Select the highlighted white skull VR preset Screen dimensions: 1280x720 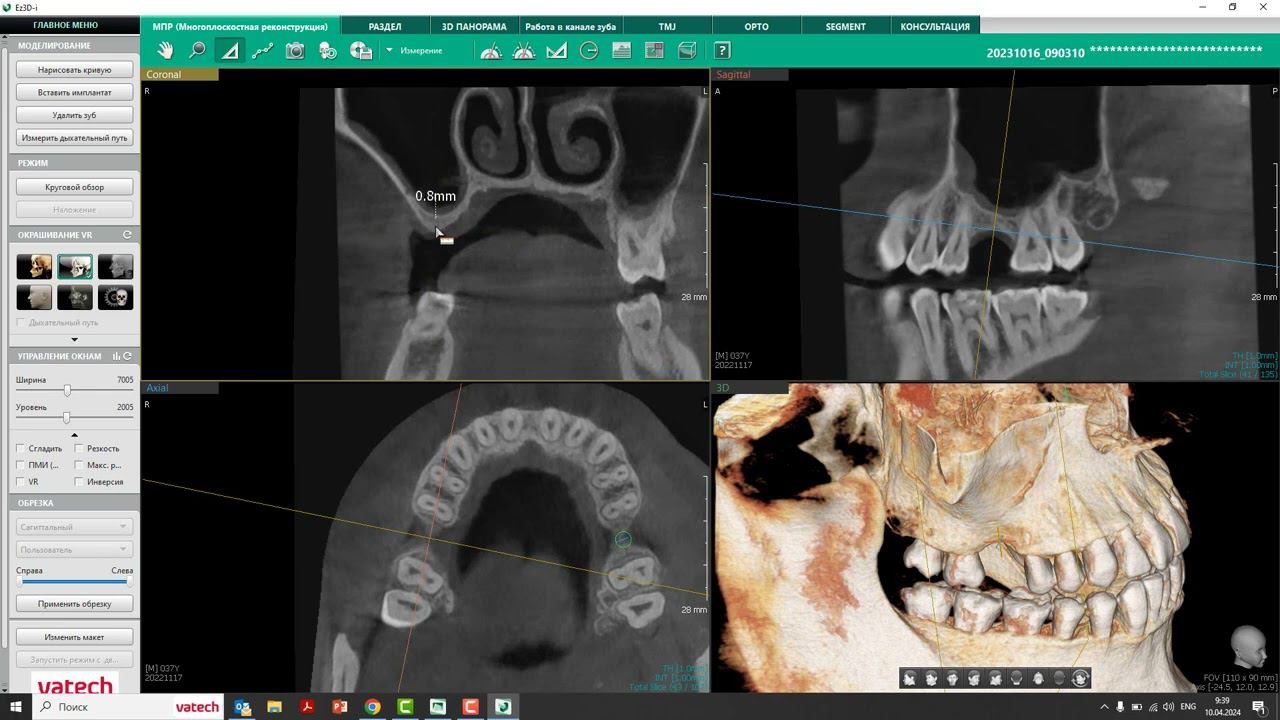click(x=75, y=267)
